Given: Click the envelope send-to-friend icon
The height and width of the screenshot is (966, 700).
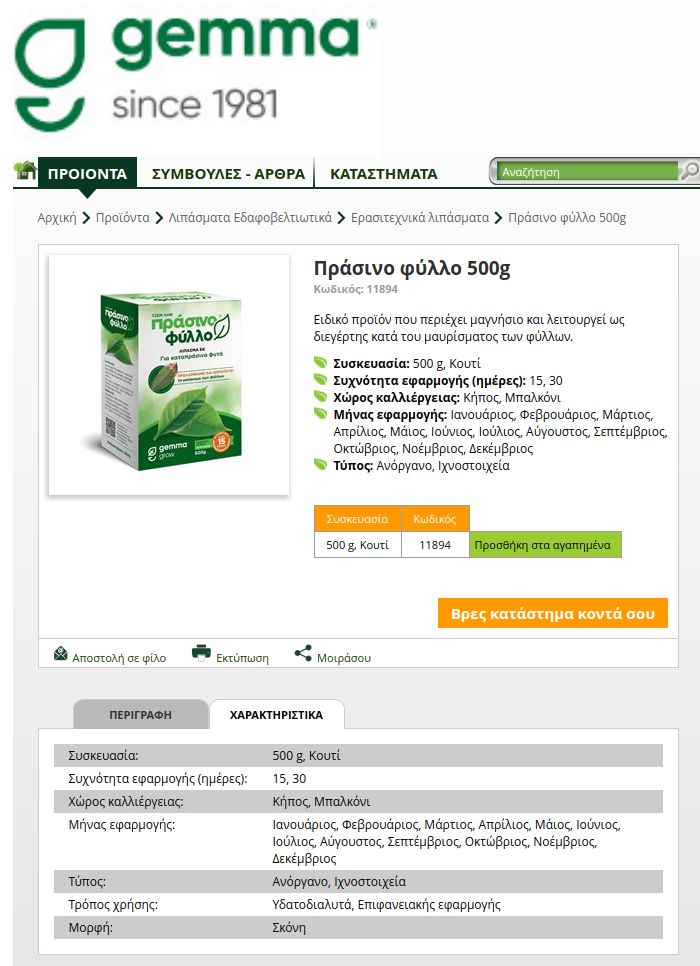Looking at the screenshot, I should click(60, 654).
